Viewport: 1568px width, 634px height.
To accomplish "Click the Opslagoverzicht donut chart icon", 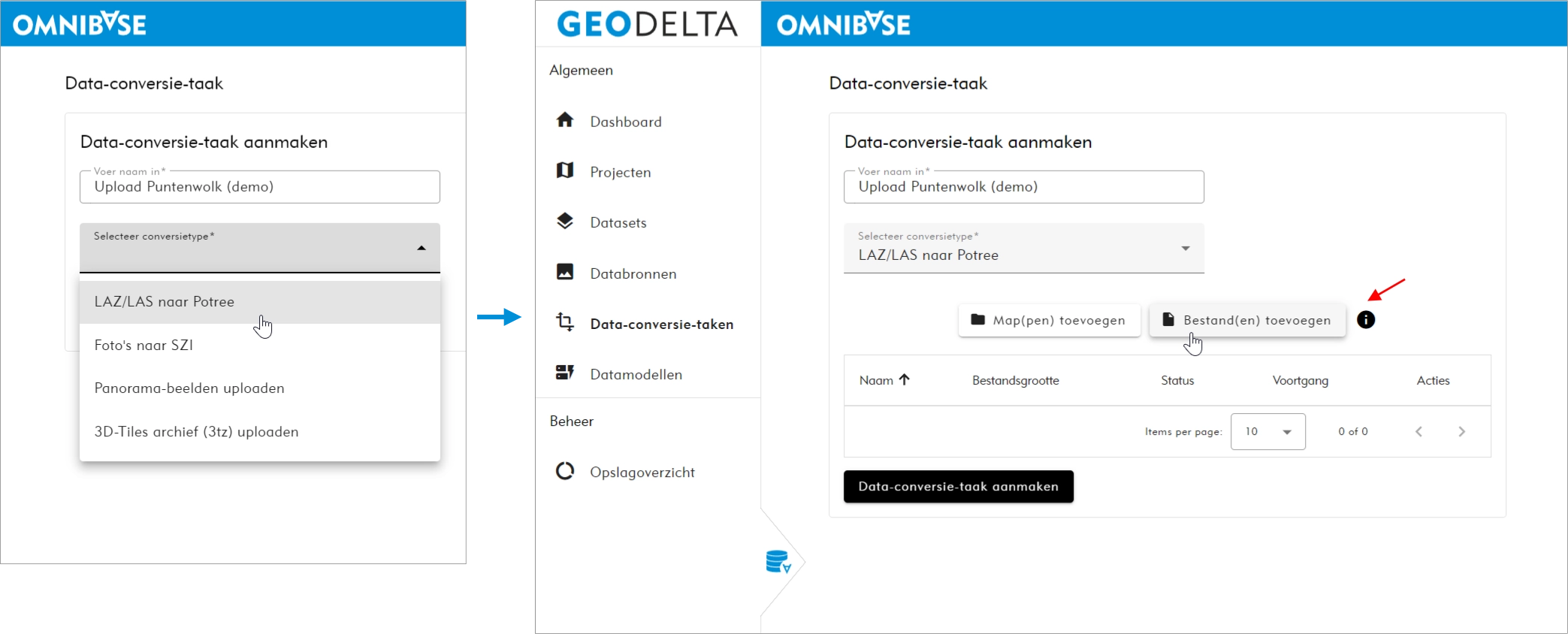I will pos(565,471).
